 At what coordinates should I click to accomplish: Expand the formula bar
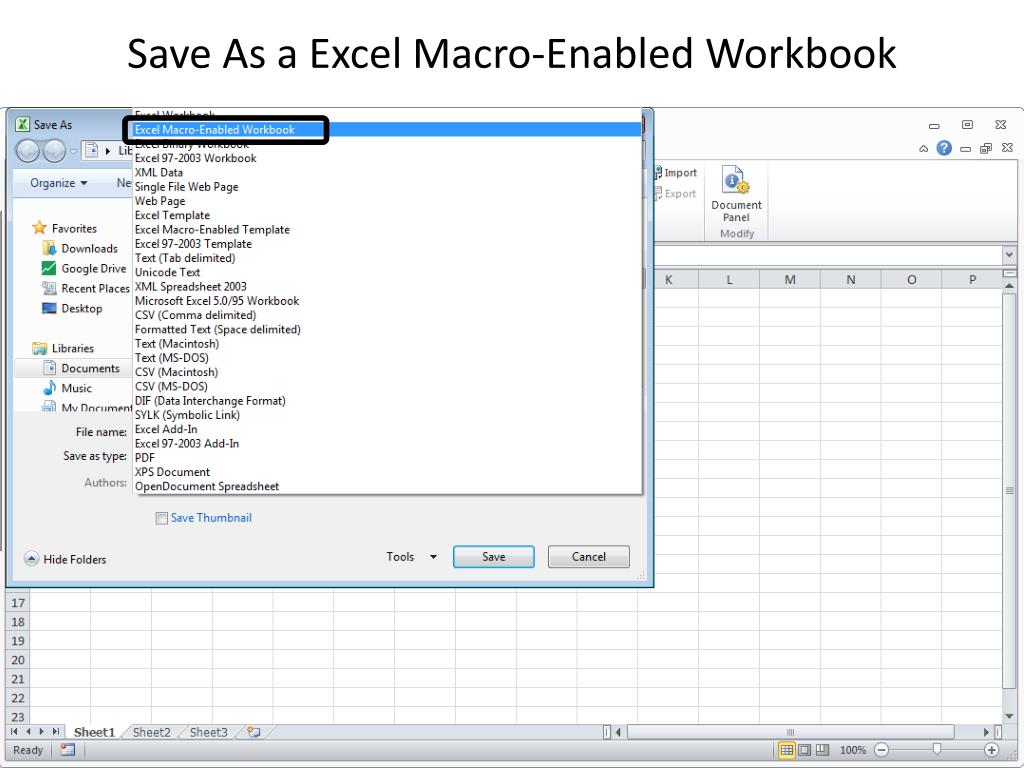tap(1010, 255)
